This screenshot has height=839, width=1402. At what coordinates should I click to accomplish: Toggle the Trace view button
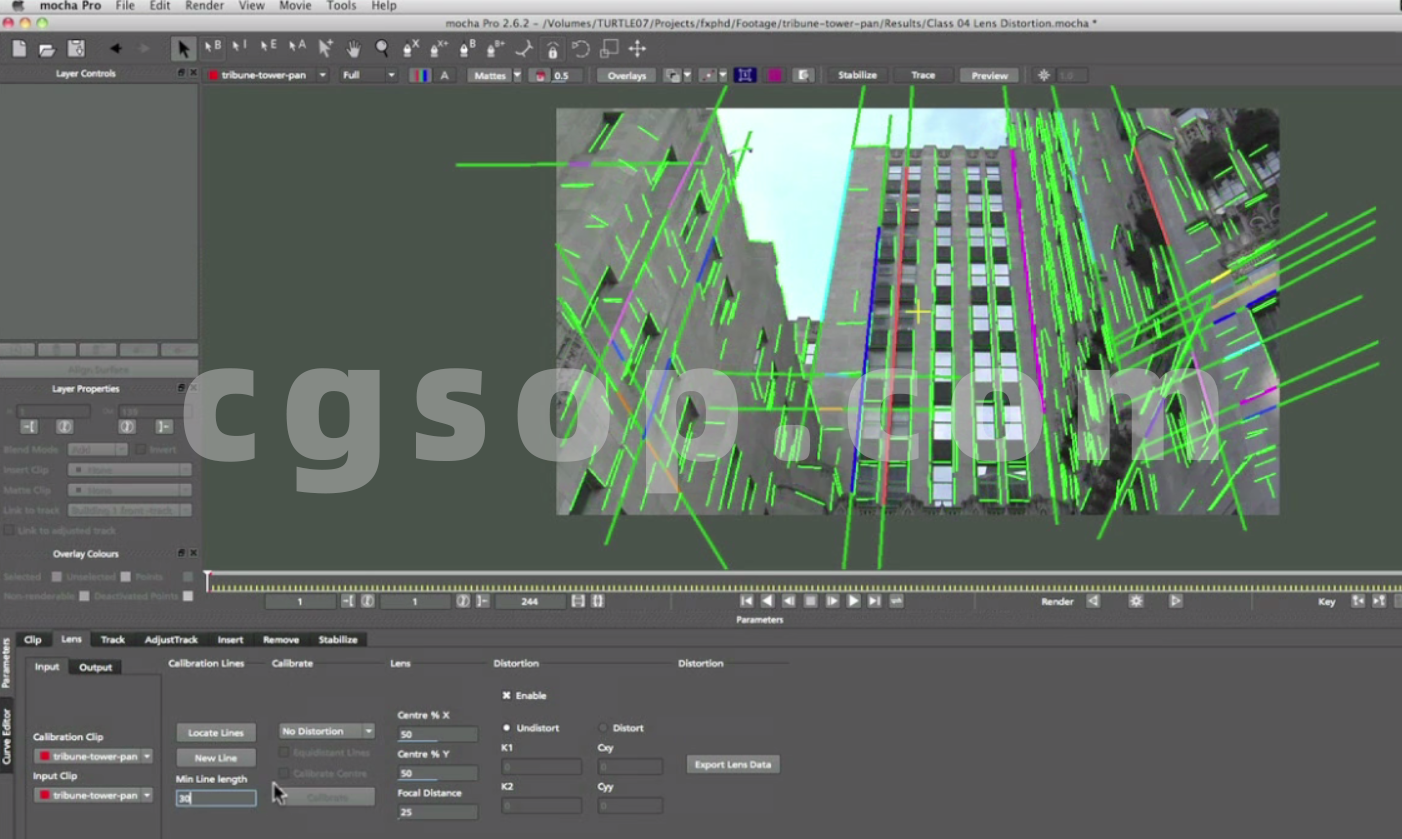923,75
